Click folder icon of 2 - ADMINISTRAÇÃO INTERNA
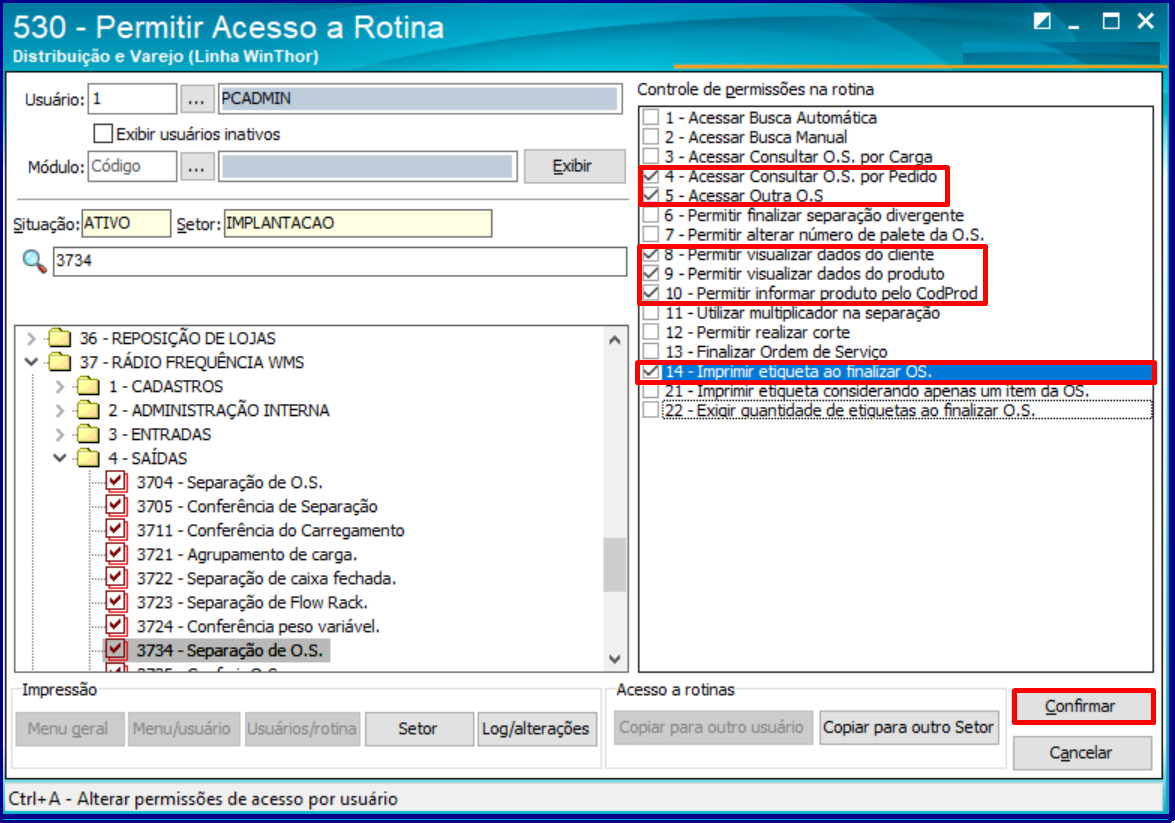The height and width of the screenshot is (823, 1175). tap(88, 411)
